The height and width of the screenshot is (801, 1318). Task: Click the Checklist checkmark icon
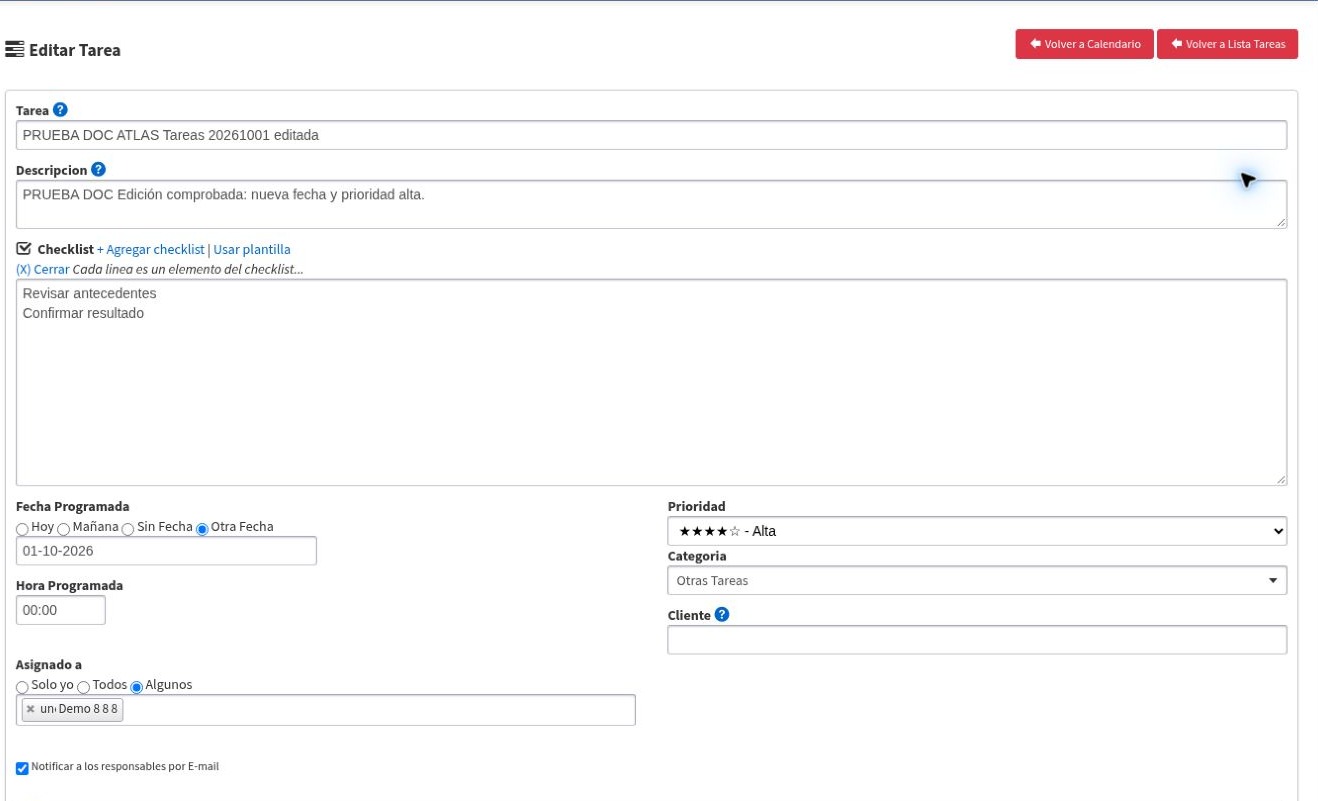coord(24,248)
